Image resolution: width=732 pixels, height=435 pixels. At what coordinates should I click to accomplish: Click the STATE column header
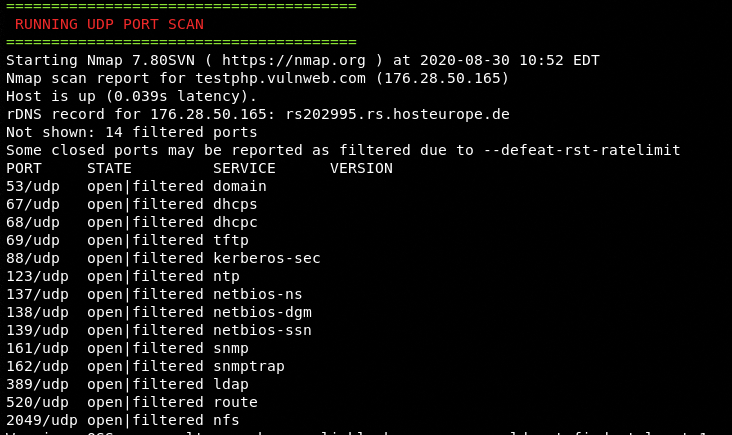[x=109, y=168]
